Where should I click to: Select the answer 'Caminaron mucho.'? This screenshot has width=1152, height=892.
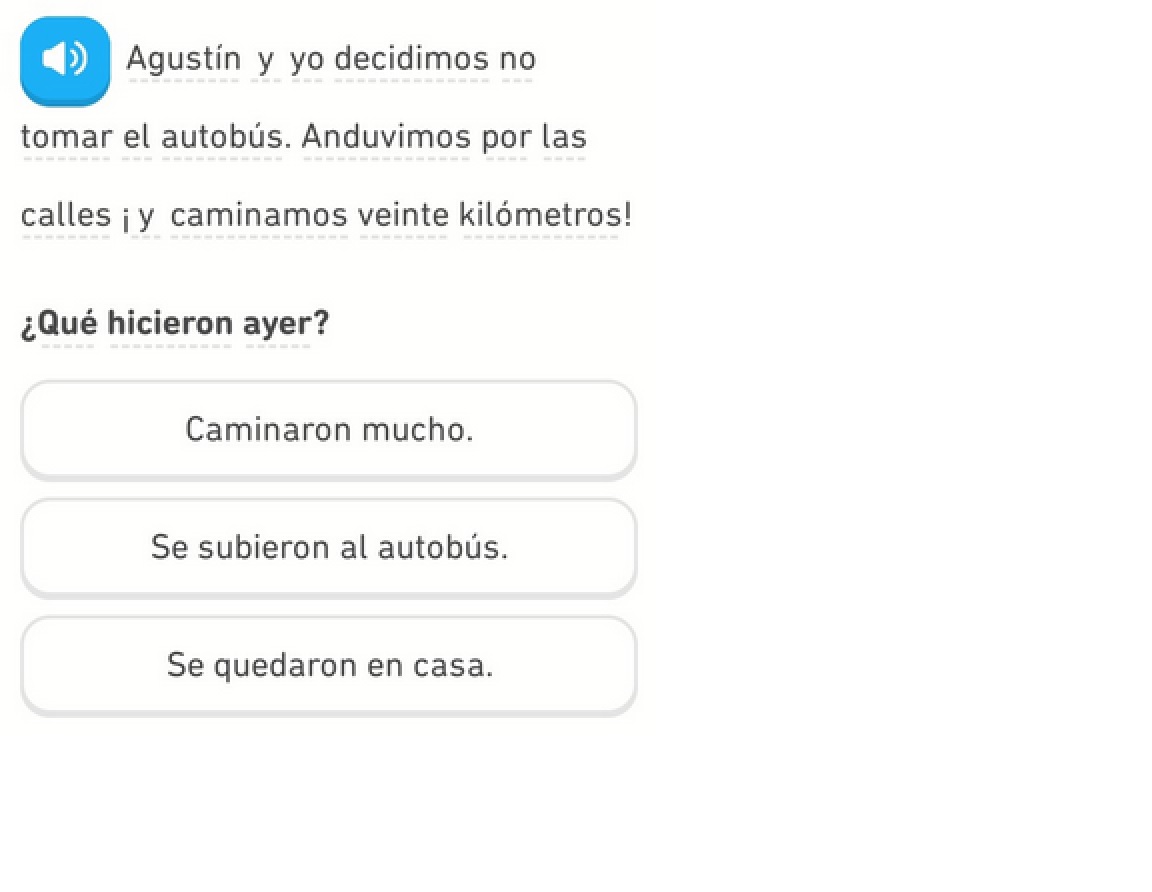[328, 430]
